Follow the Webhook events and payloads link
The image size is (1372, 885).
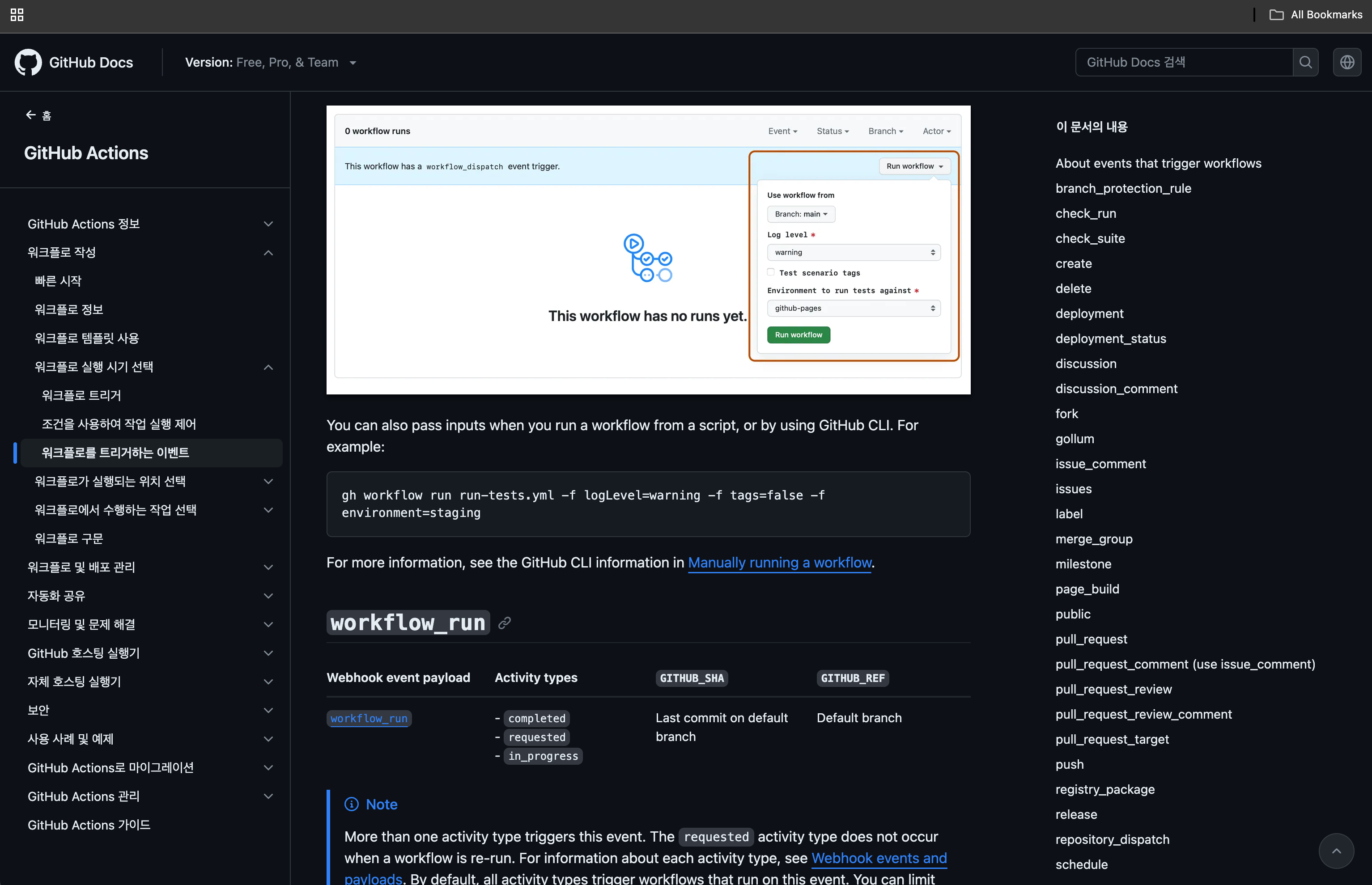click(879, 858)
